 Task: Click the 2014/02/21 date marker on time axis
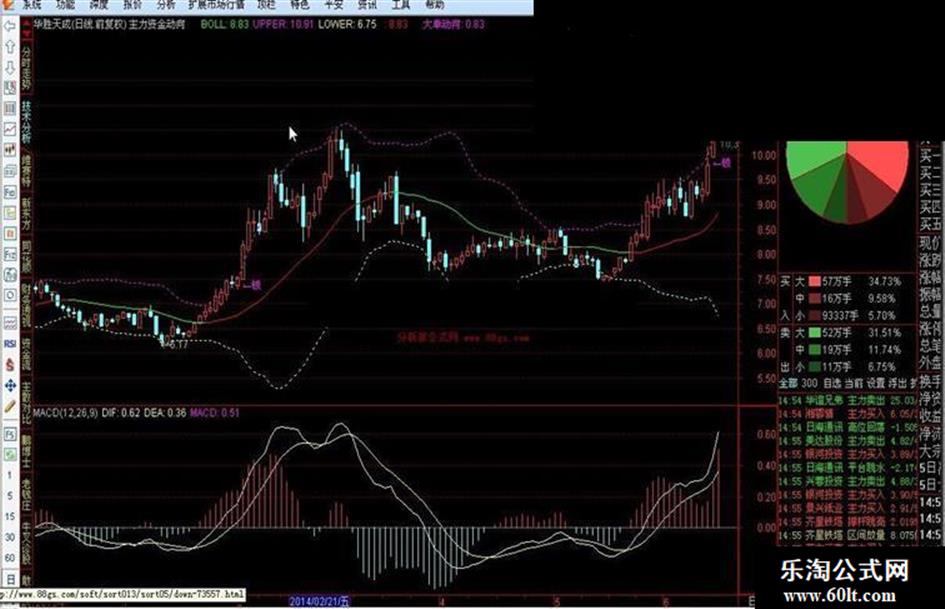tap(319, 601)
